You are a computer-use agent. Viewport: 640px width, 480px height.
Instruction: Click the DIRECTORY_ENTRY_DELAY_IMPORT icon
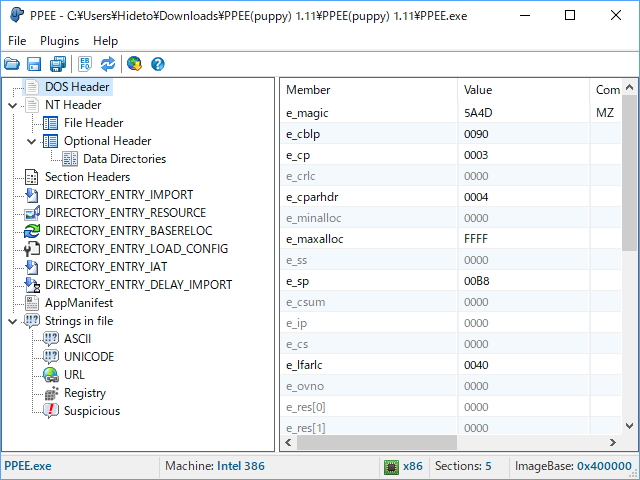32,284
